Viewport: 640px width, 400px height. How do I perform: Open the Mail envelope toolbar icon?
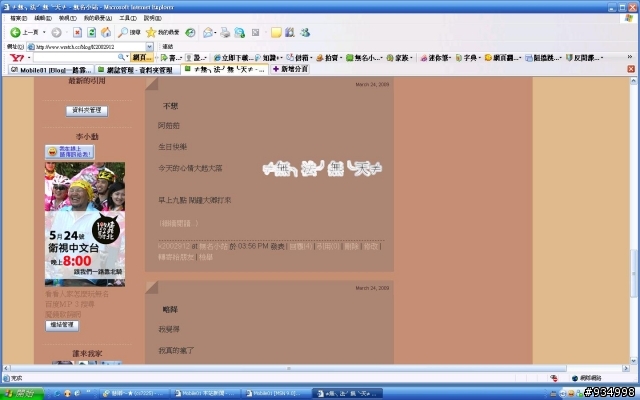(x=208, y=33)
